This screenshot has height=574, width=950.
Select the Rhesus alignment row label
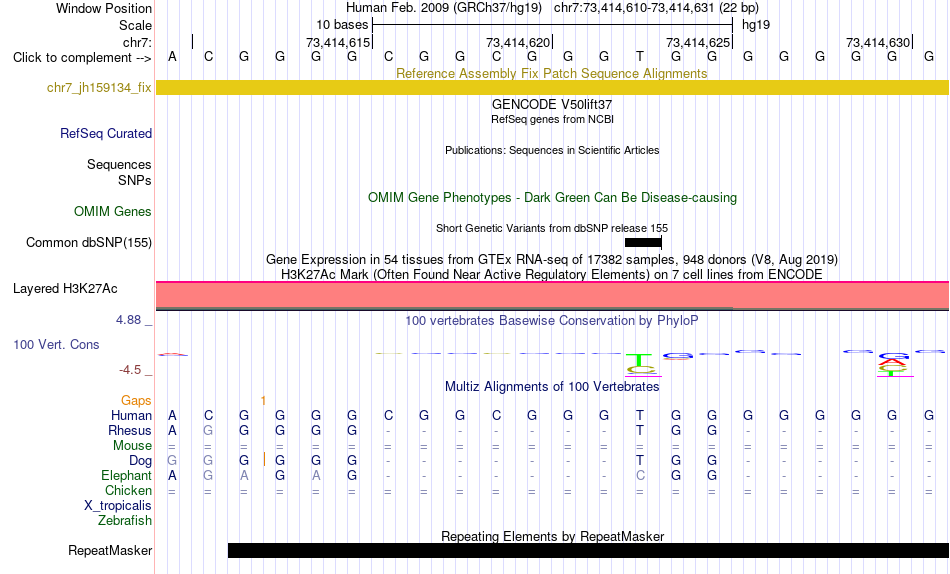tap(130, 430)
